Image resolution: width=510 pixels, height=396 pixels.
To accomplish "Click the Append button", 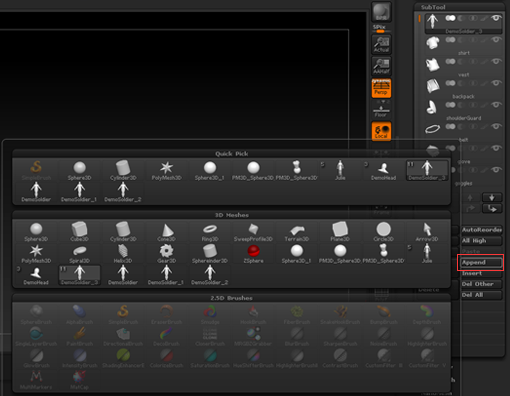I will point(481,262).
